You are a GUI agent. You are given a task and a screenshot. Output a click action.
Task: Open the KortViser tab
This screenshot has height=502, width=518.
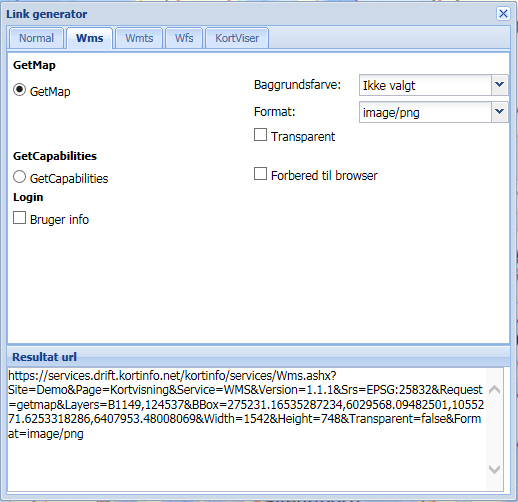(x=237, y=38)
